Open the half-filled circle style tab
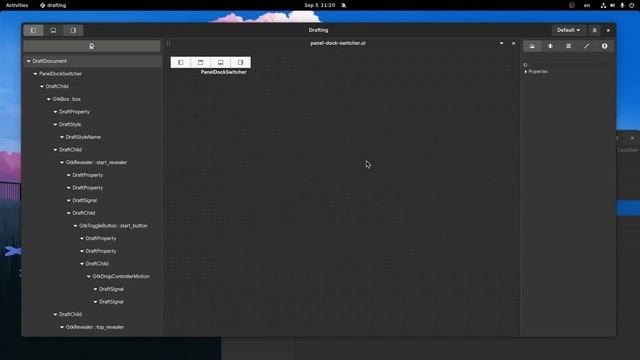 coord(550,46)
